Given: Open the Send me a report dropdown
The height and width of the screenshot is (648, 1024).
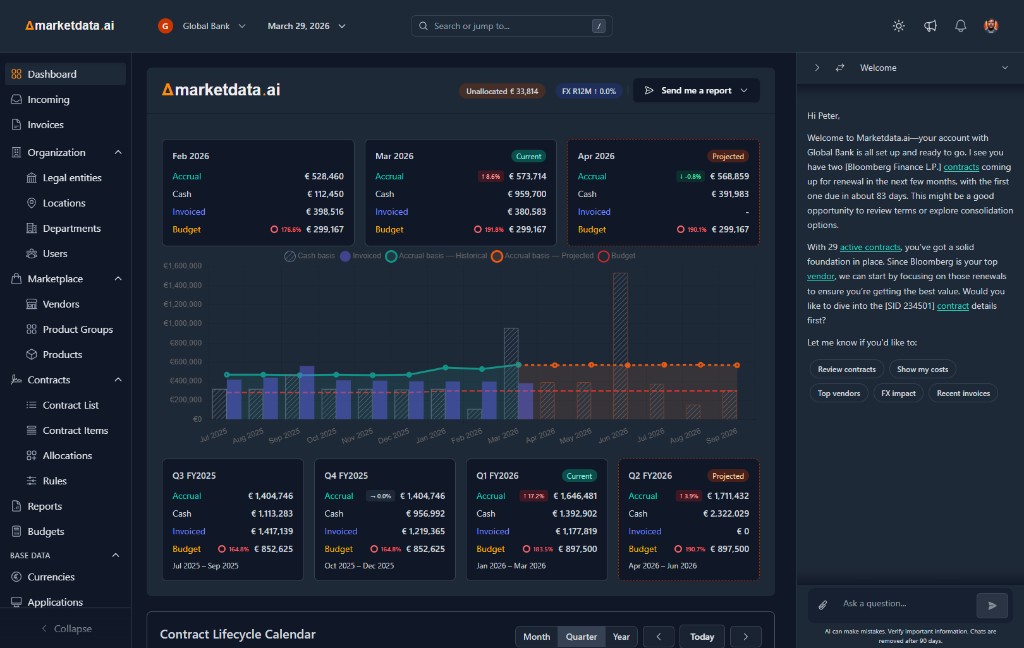Looking at the screenshot, I should [x=696, y=90].
